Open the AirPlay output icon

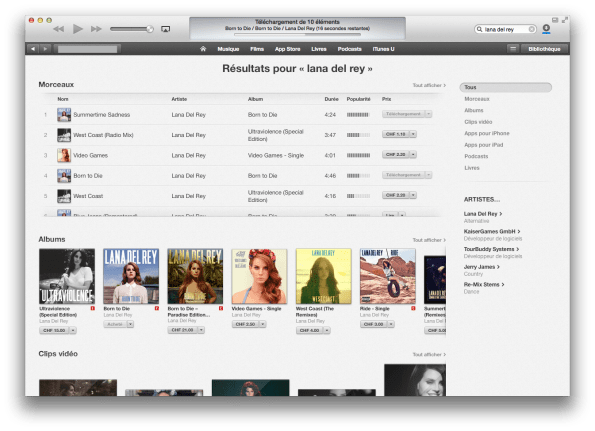point(165,29)
